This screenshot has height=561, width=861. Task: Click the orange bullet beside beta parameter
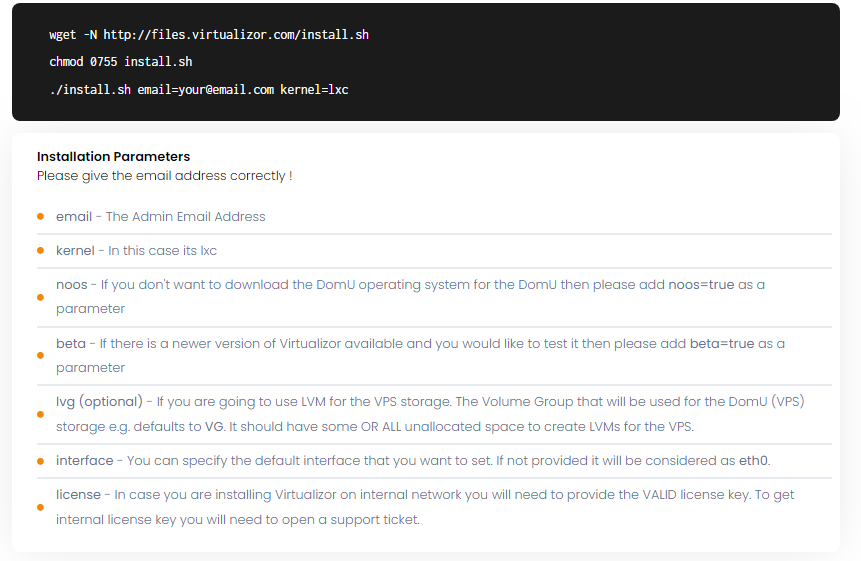click(x=41, y=356)
